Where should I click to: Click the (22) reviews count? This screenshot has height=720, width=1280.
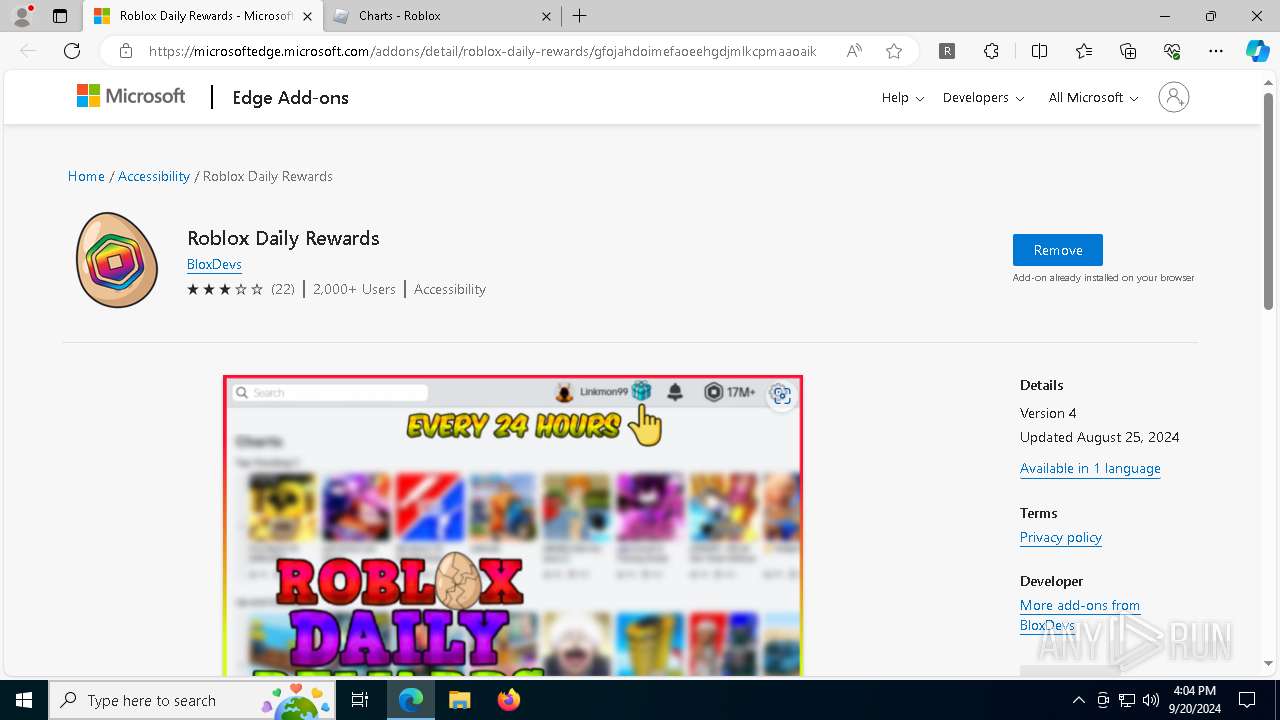tap(283, 289)
